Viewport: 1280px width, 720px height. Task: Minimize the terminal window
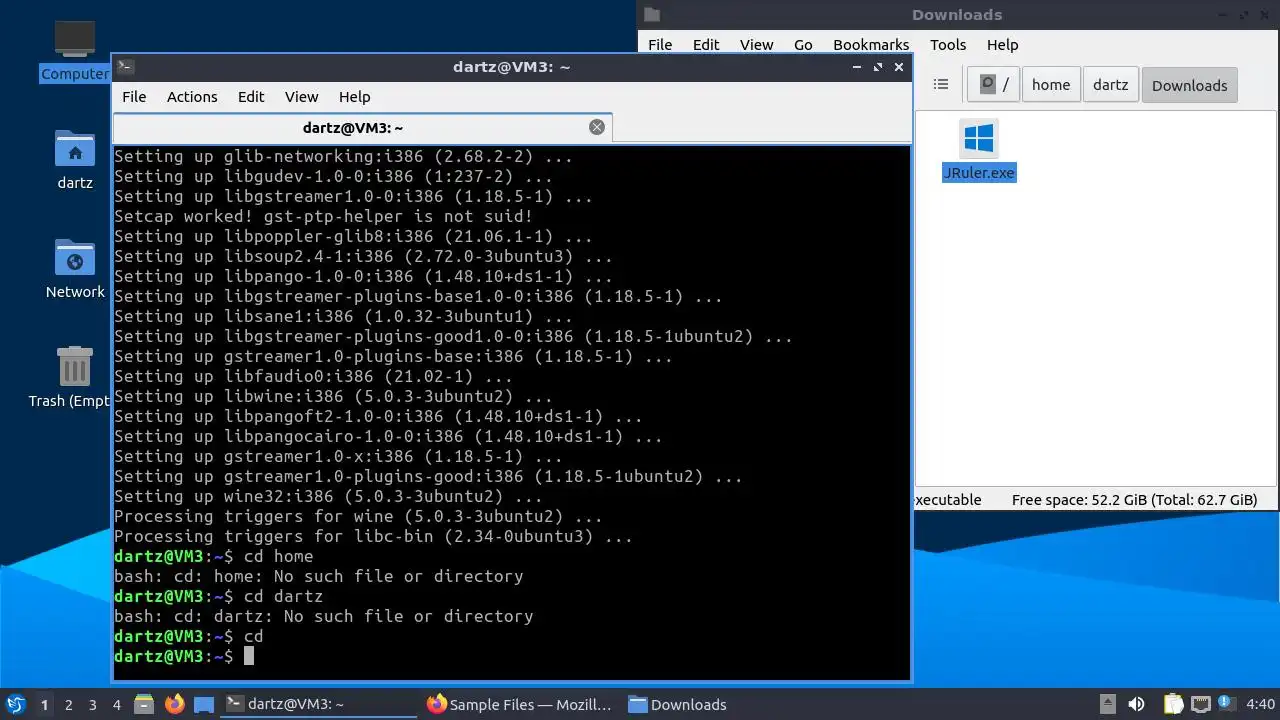[x=857, y=67]
